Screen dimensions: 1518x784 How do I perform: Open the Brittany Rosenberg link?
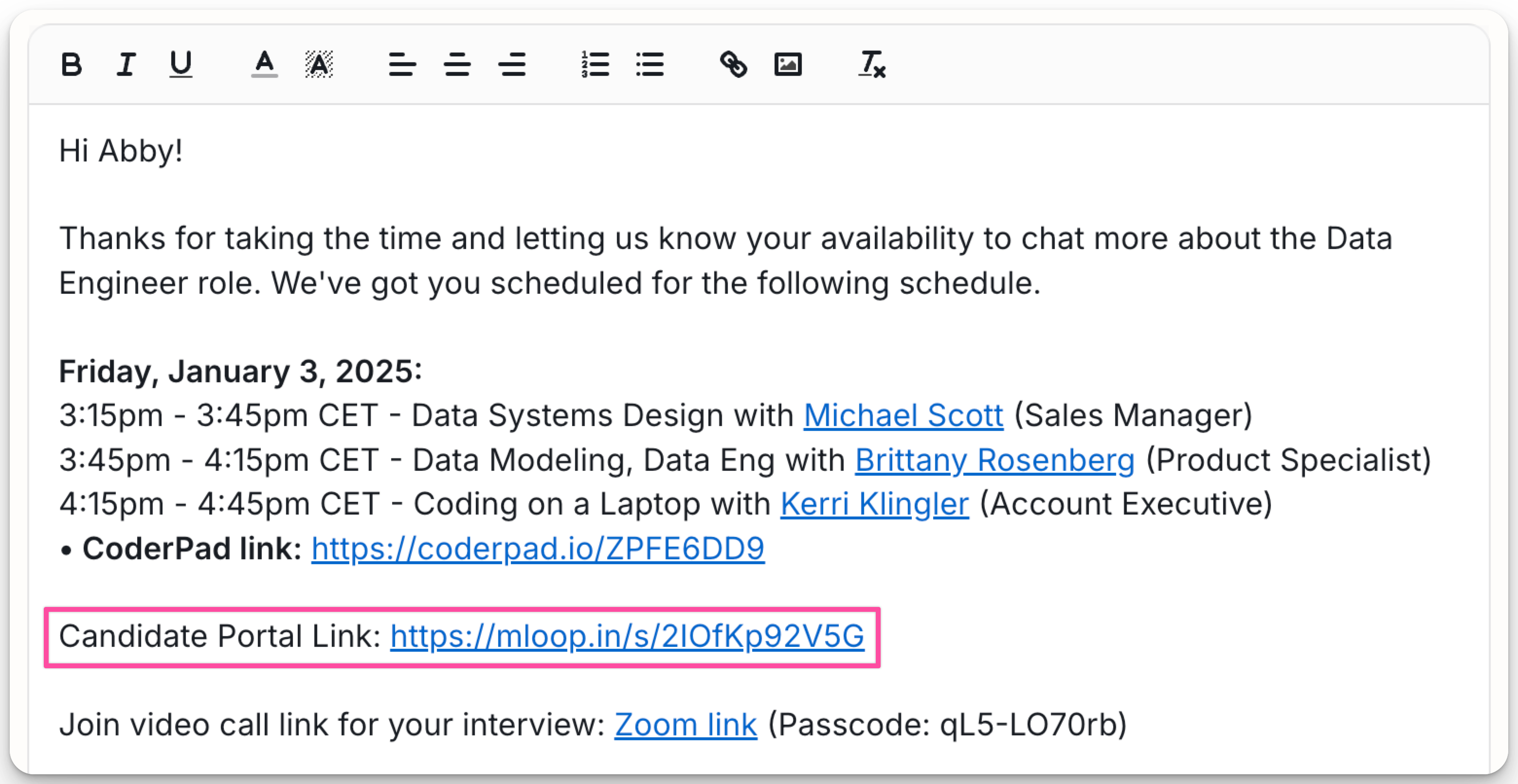point(994,461)
